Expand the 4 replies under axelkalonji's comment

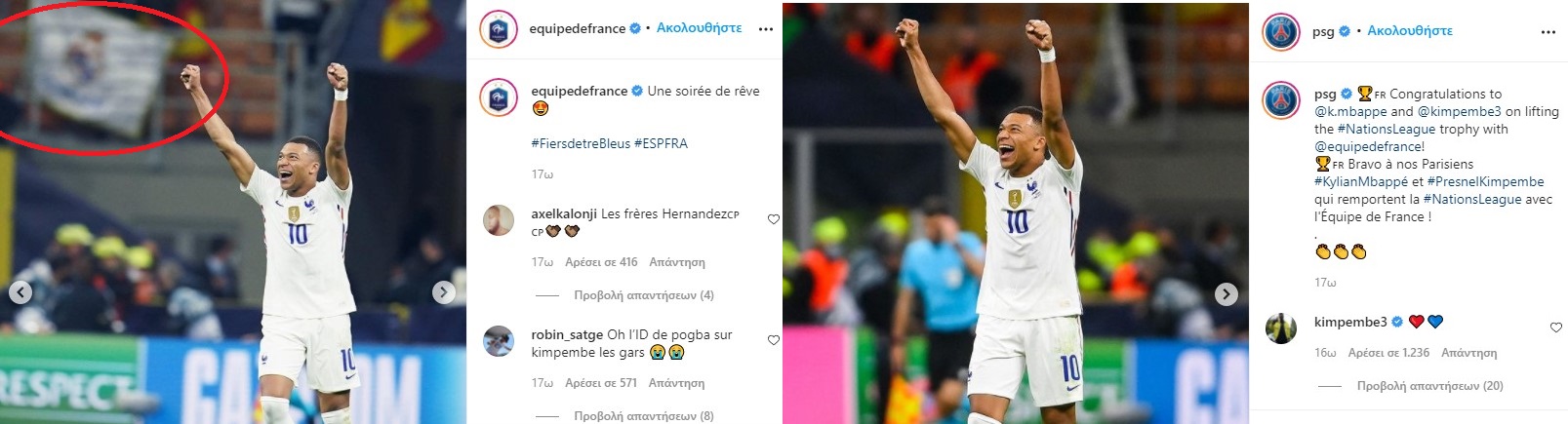(644, 295)
